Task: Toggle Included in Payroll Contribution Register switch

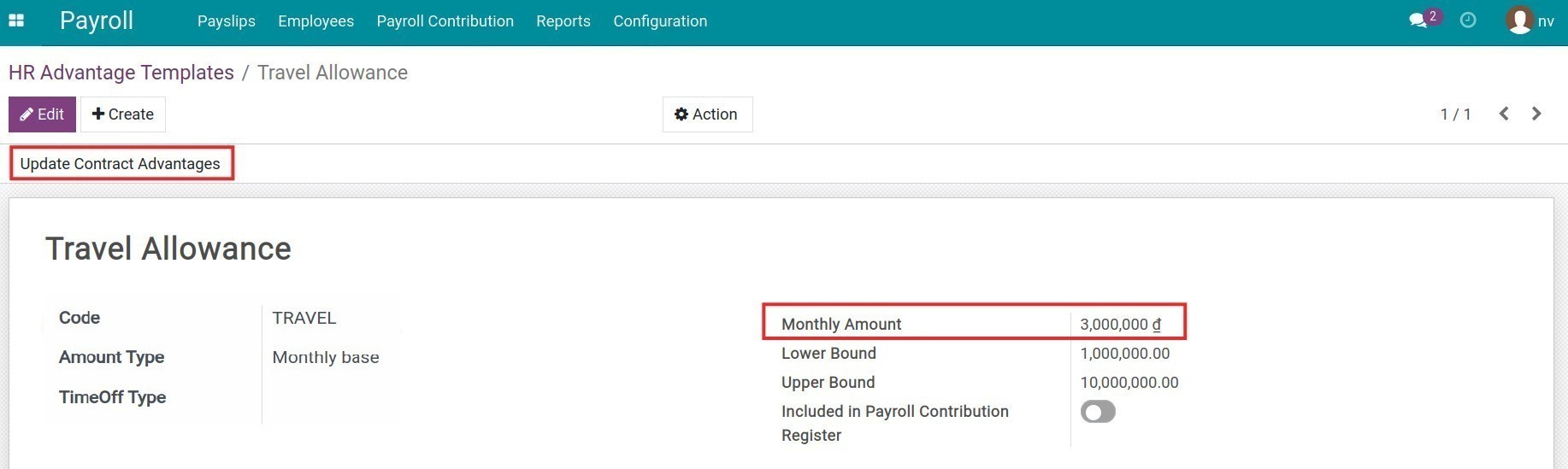Action: (1098, 412)
